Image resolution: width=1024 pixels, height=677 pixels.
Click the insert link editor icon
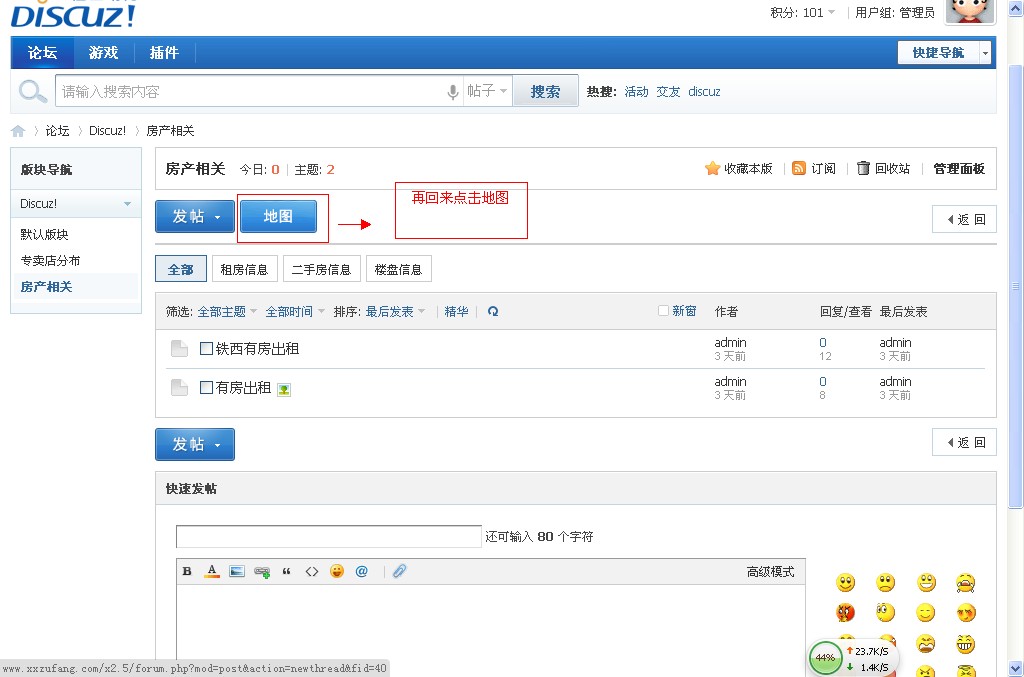pos(262,572)
